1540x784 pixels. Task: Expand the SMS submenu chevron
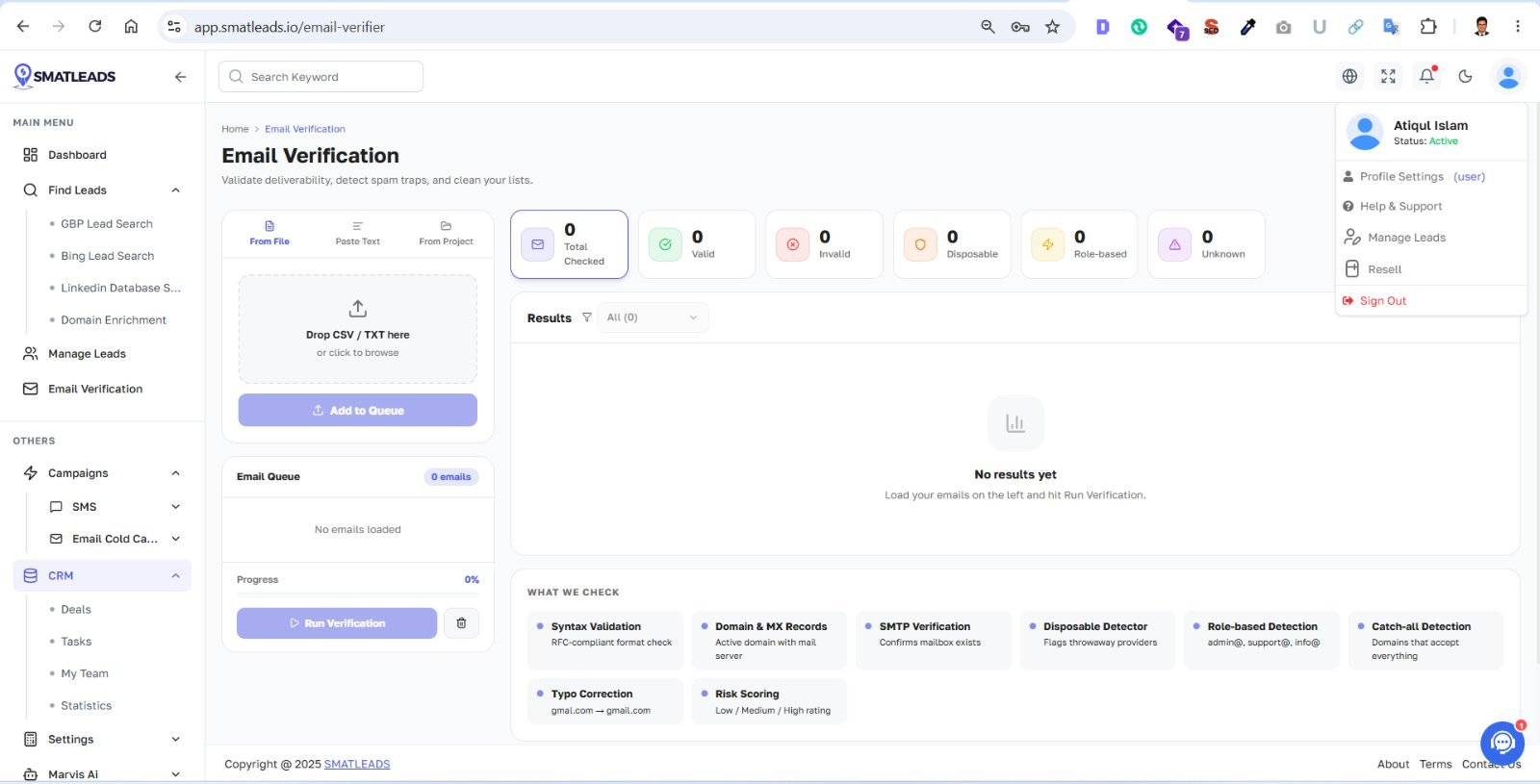coord(175,507)
